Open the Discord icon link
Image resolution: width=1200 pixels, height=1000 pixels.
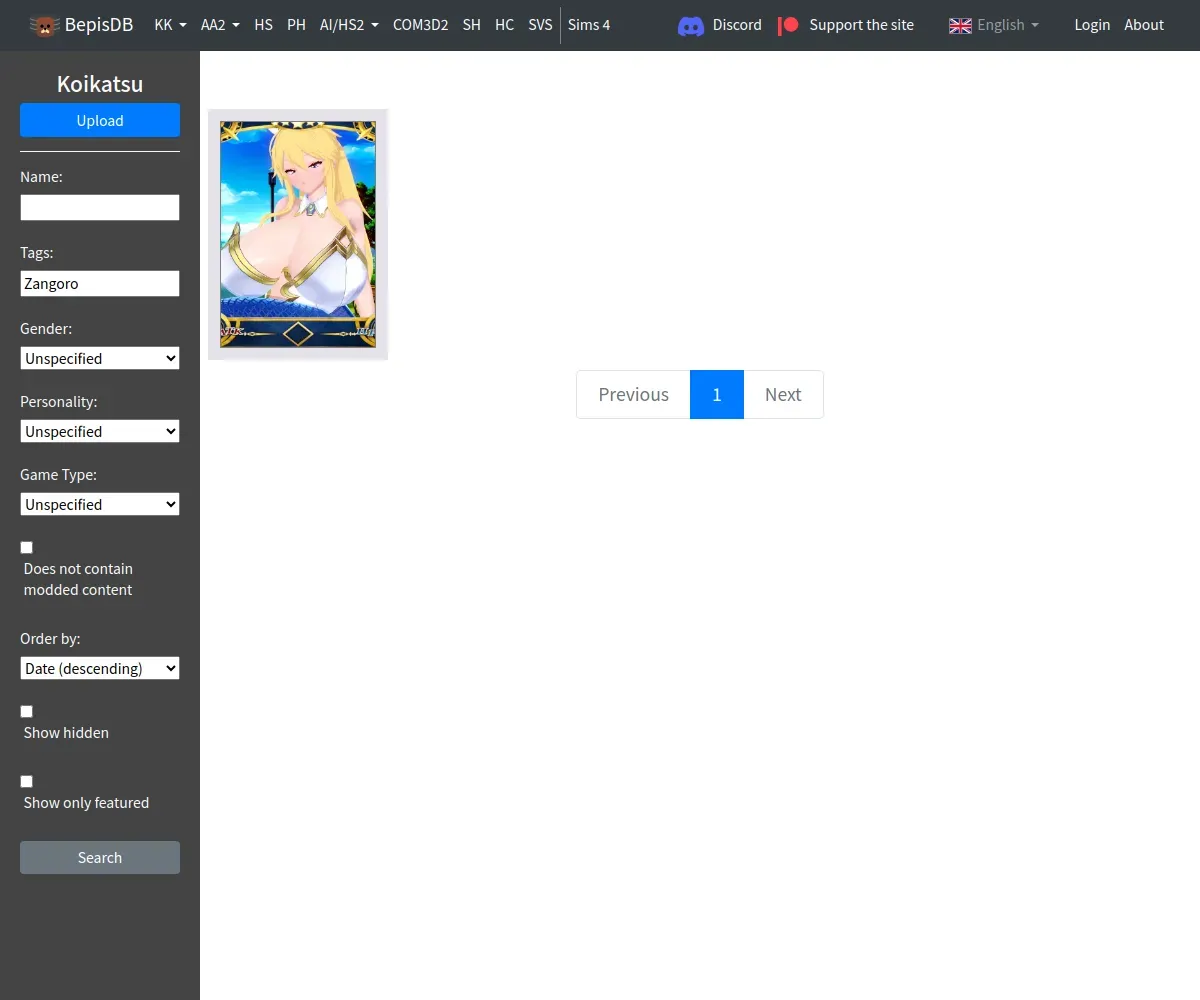(691, 25)
